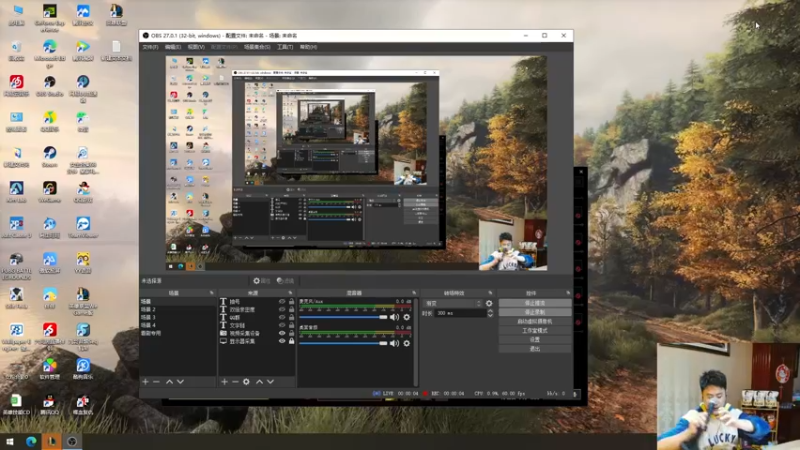Enable 工作室模式 studio mode
800x450 pixels.
coord(535,331)
